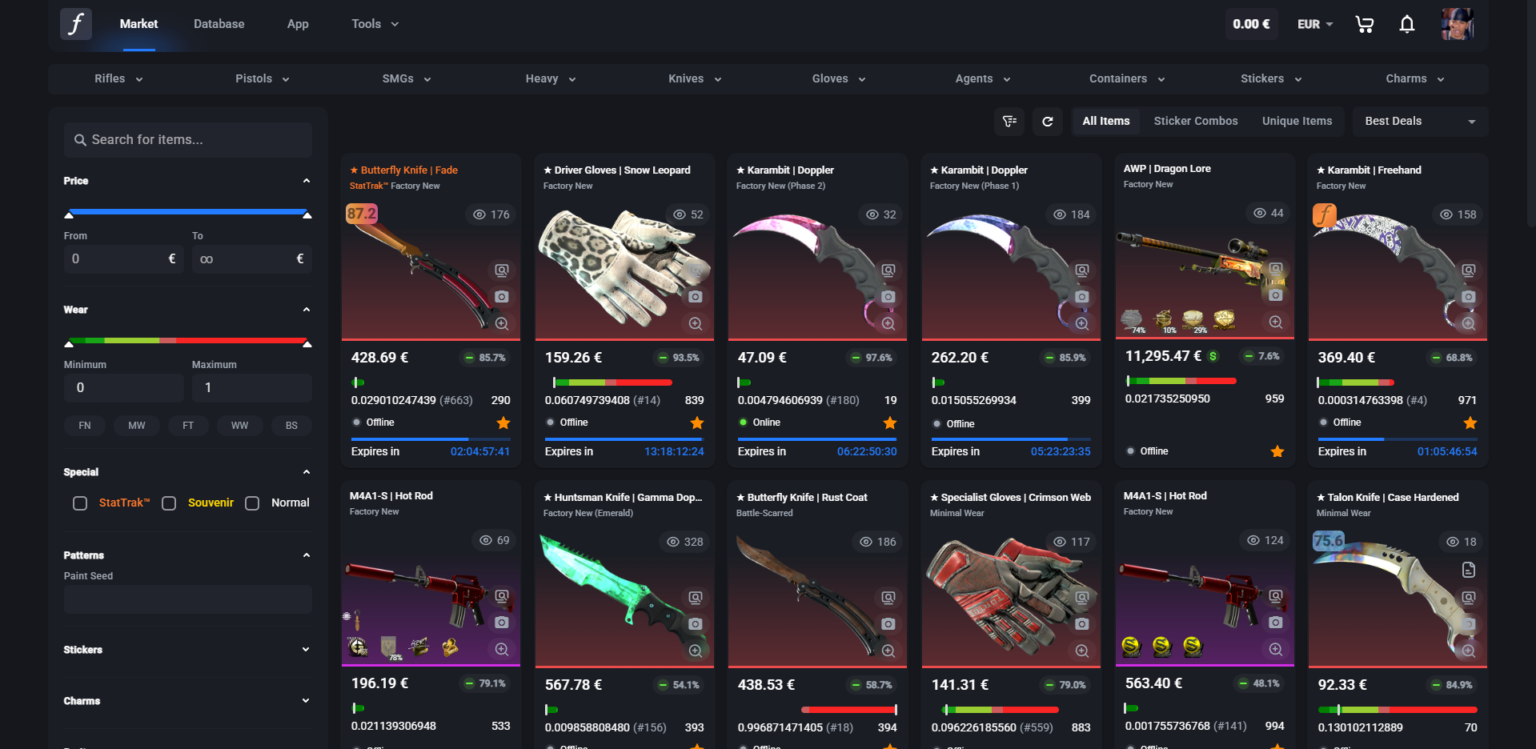This screenshot has width=1536, height=749.
Task: Enable the Normal special filter
Action: (252, 503)
